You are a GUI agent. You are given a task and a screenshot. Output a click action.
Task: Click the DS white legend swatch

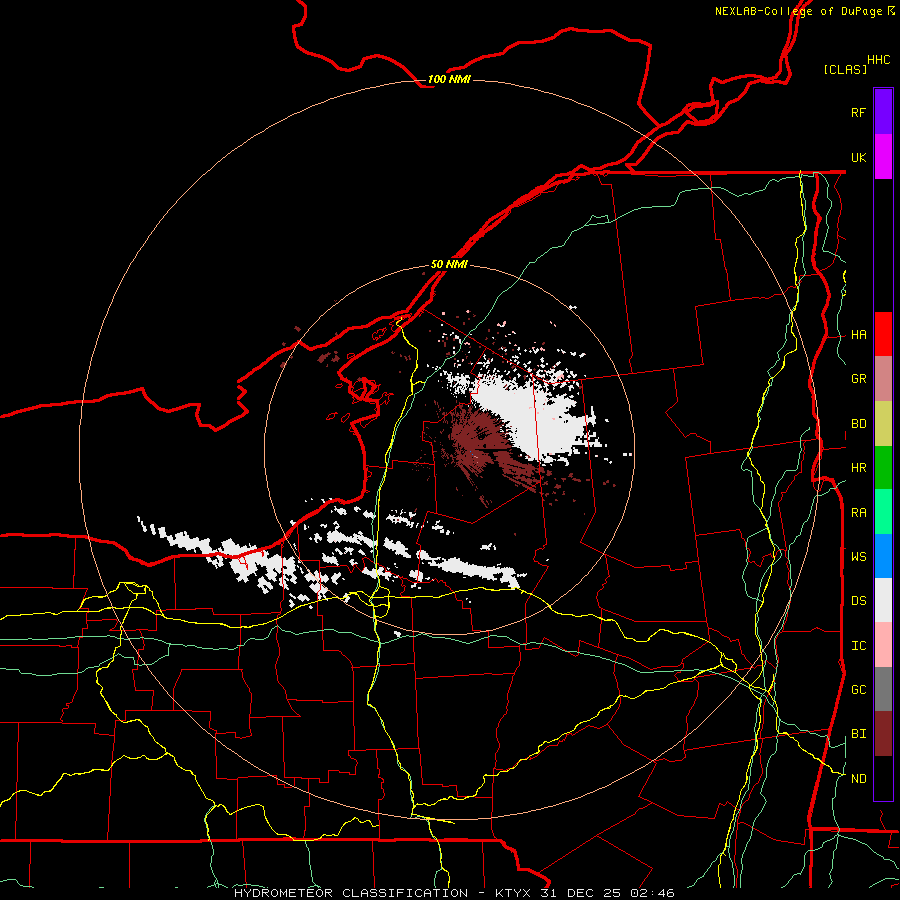(x=883, y=600)
